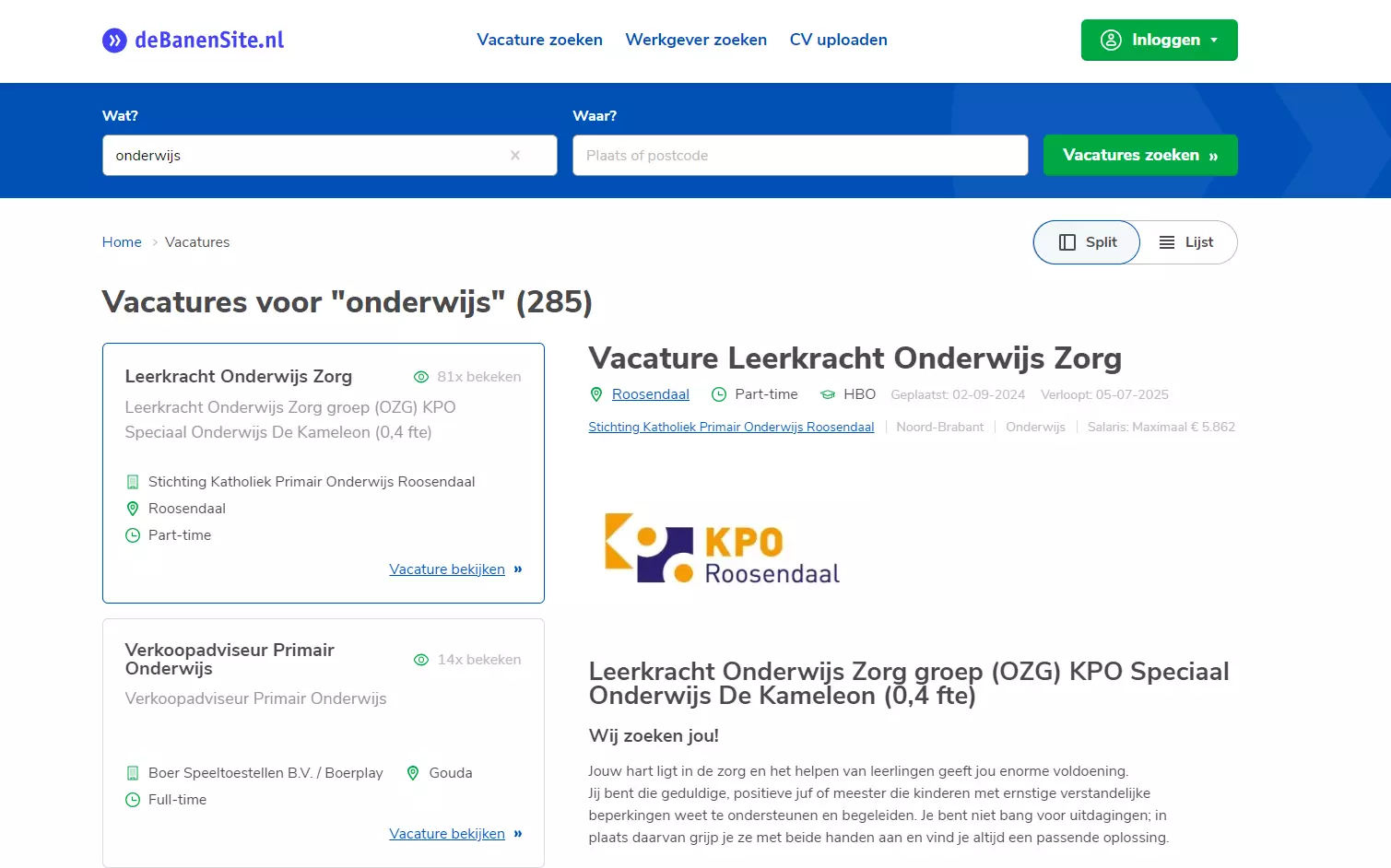This screenshot has width=1391, height=868.
Task: Click the KPO Roosendaal logo image
Action: 722,548
